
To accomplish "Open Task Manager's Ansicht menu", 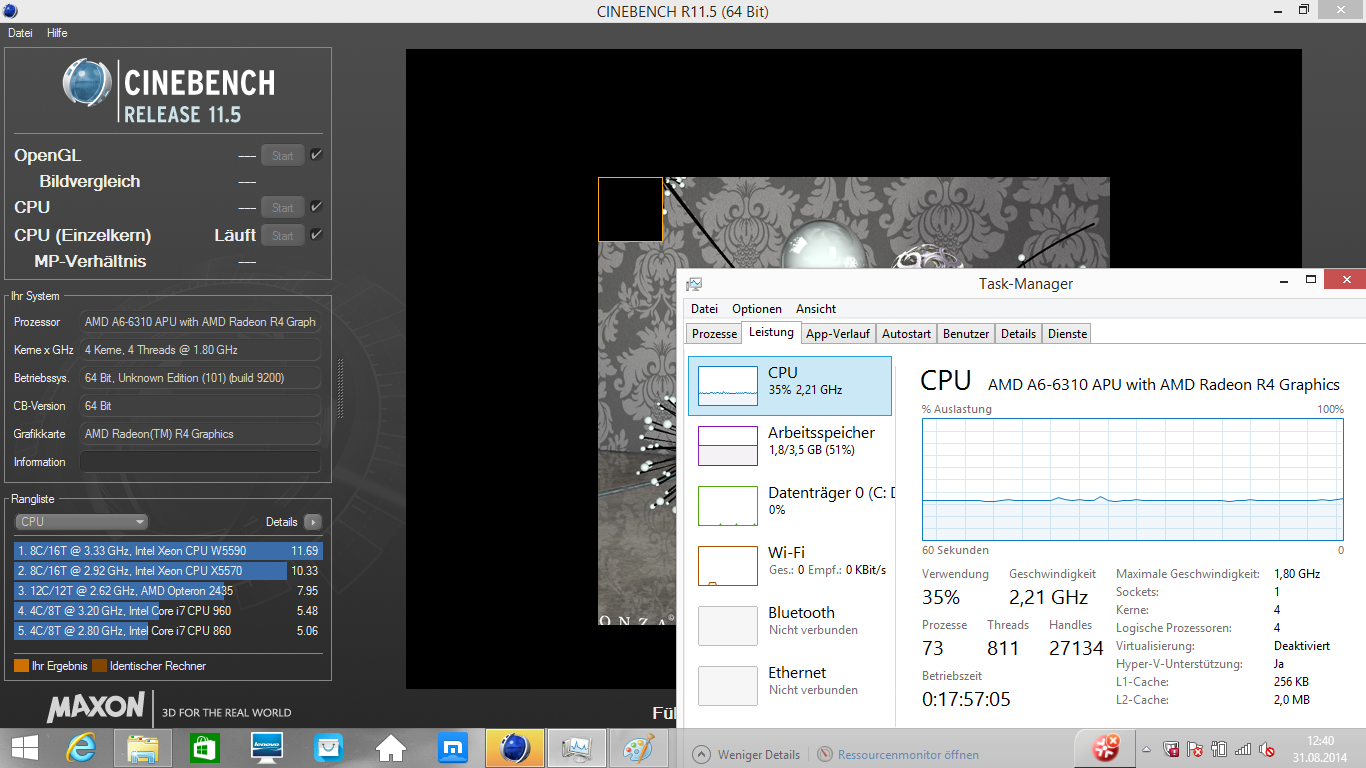I will (x=816, y=309).
